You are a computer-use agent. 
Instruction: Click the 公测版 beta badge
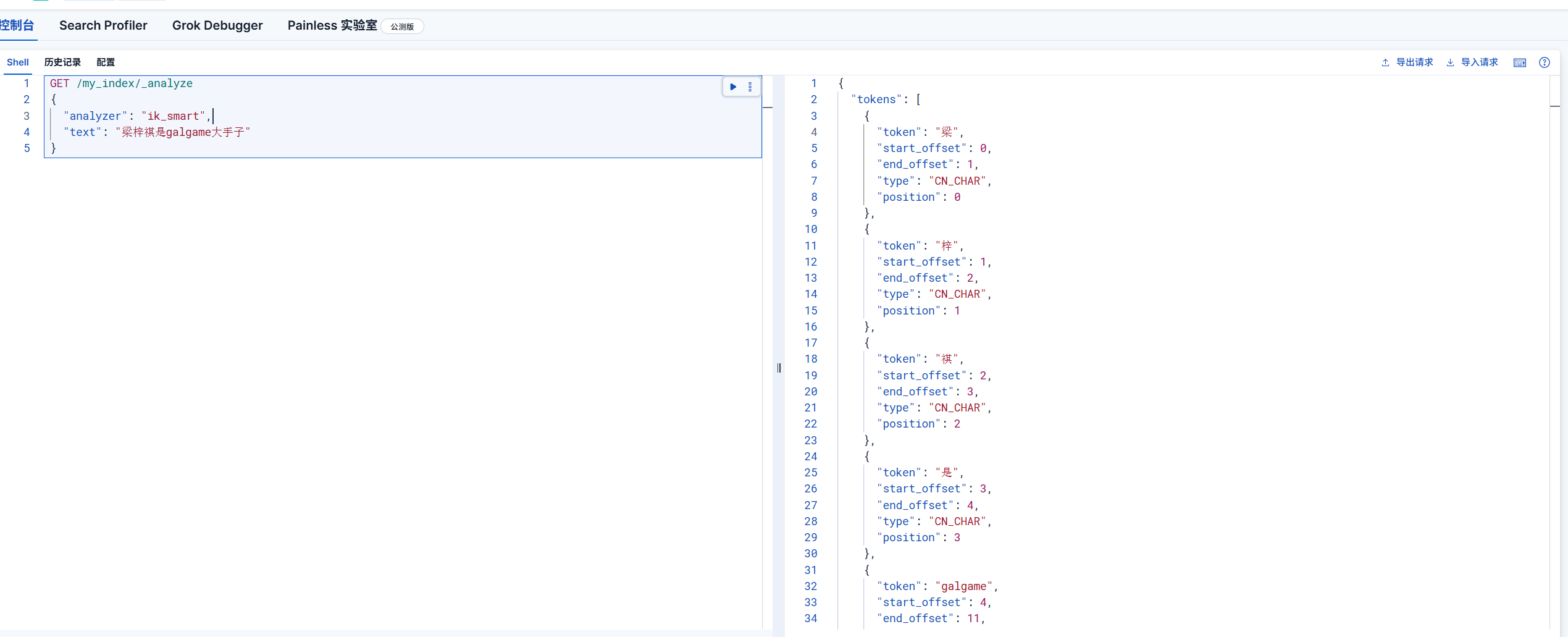click(402, 27)
